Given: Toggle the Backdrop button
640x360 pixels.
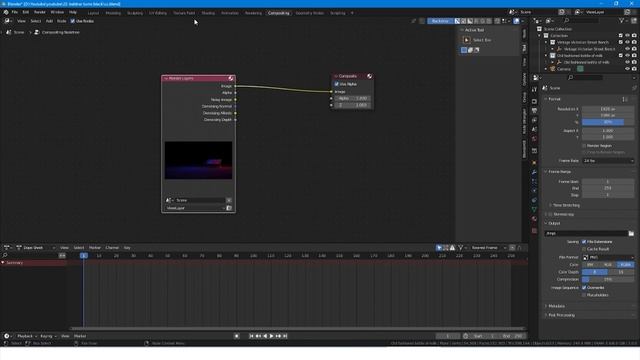Looking at the screenshot, I should [440, 21].
